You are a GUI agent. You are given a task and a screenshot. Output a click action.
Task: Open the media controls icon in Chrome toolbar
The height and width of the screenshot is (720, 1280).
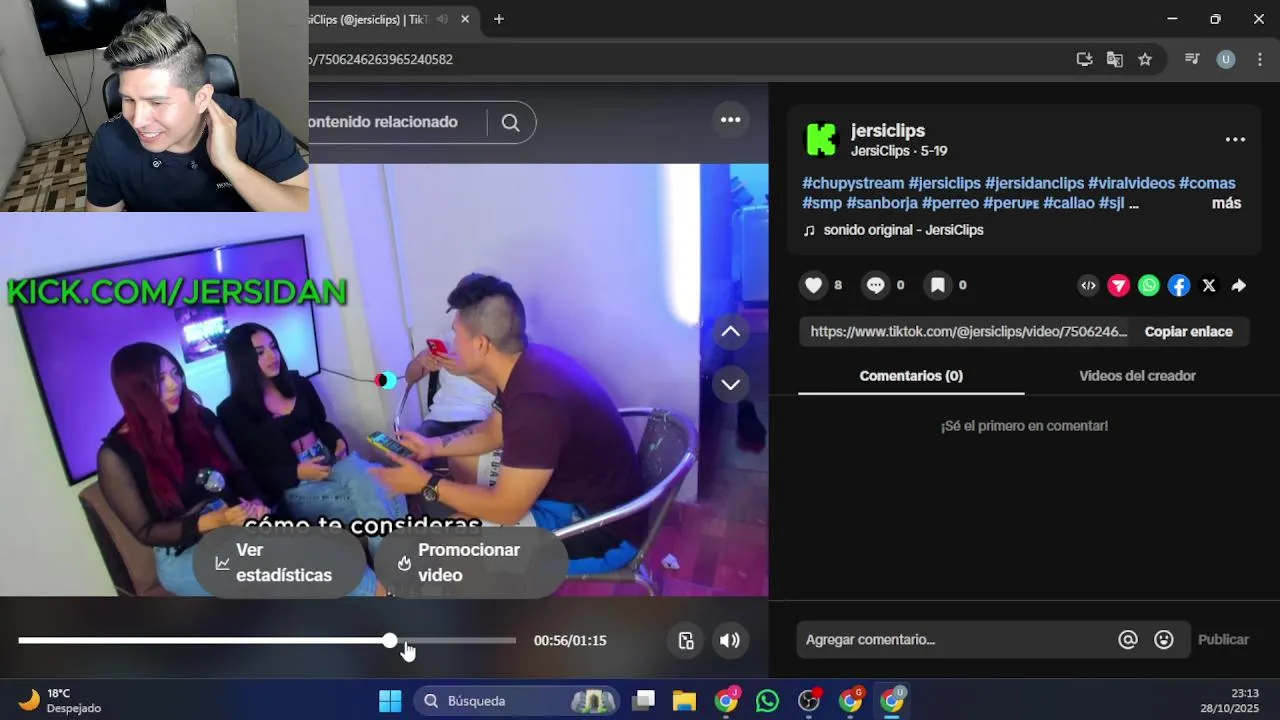[x=1192, y=59]
